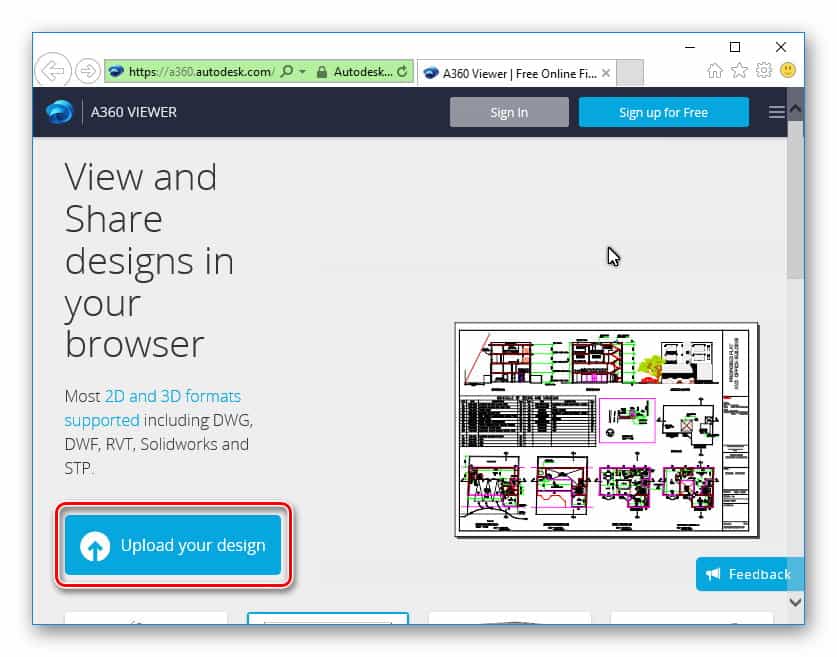This screenshot has width=837, height=657.
Task: Click the browser Back arrow button
Action: 52,71
